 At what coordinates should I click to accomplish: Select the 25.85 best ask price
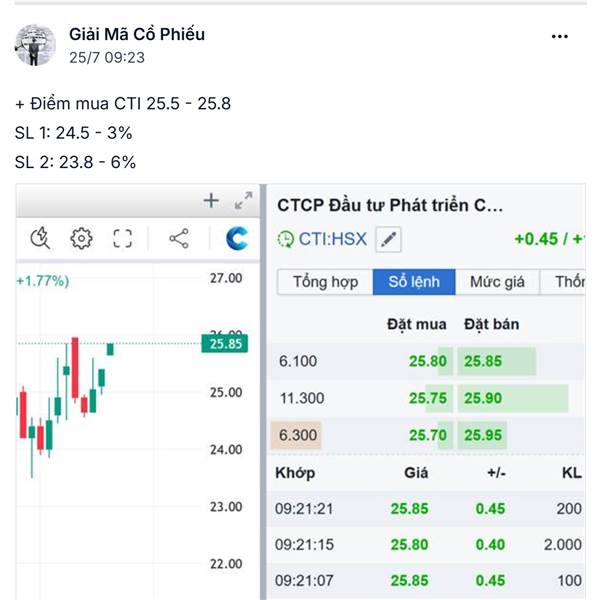(483, 361)
